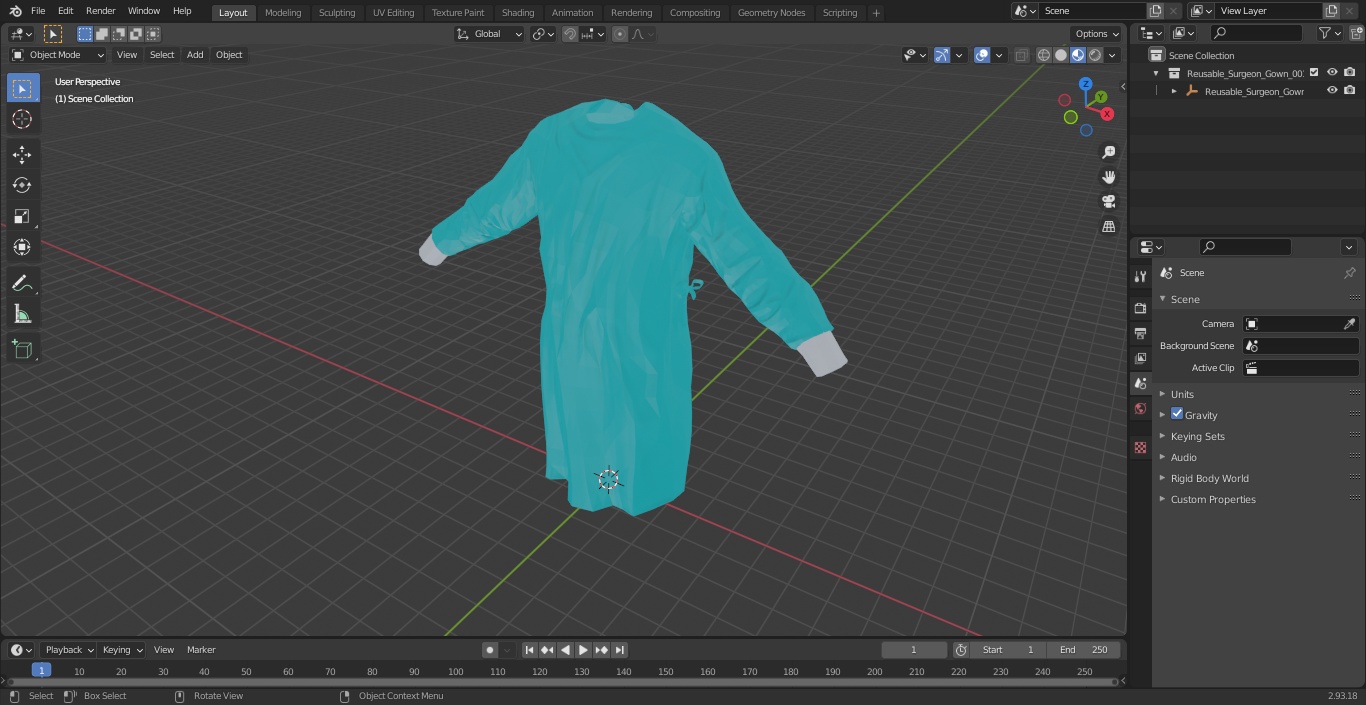Open the Options dropdown in viewport header
The width and height of the screenshot is (1366, 705).
click(1097, 34)
